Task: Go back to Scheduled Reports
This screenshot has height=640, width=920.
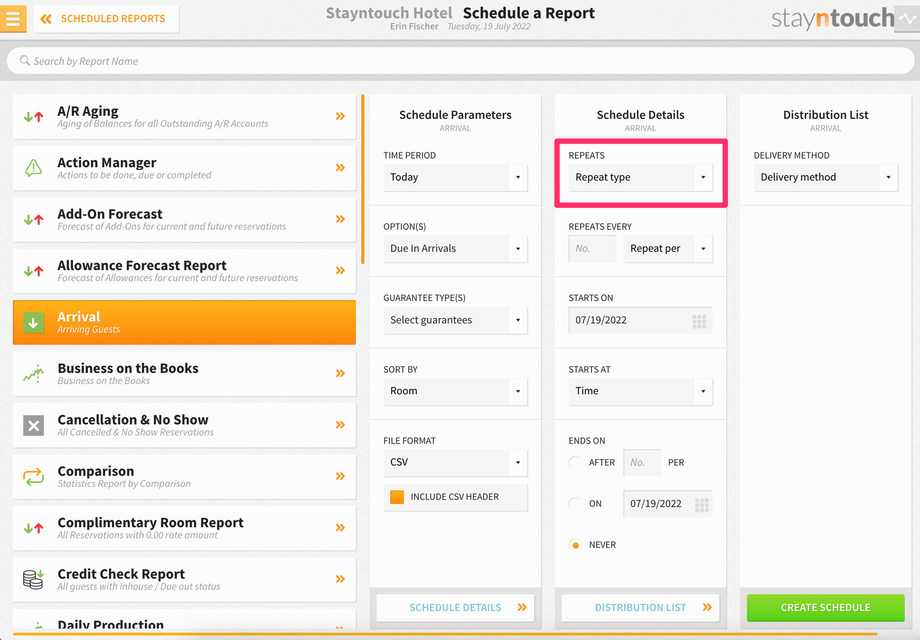Action: point(106,19)
